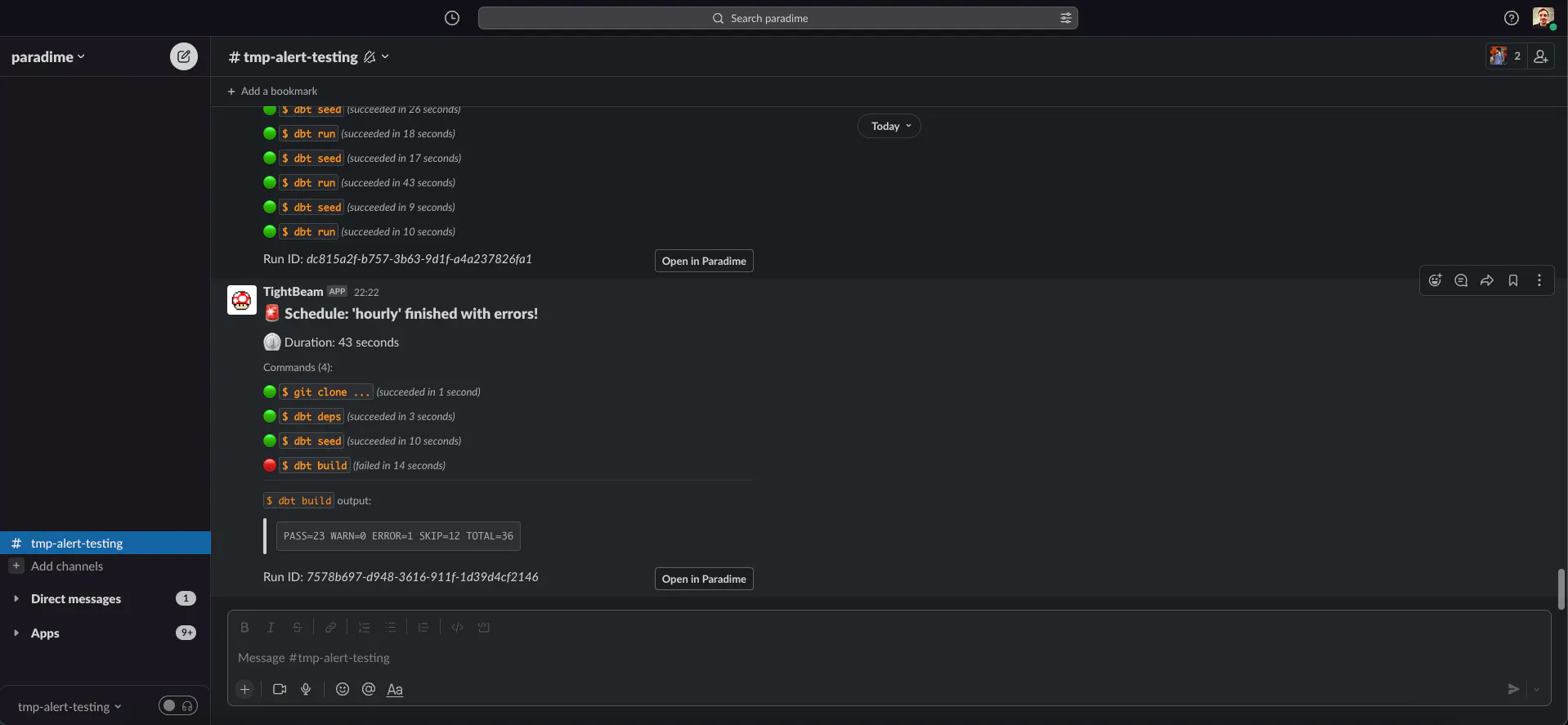Toggle text formatting toolbar Aa

coord(395,689)
